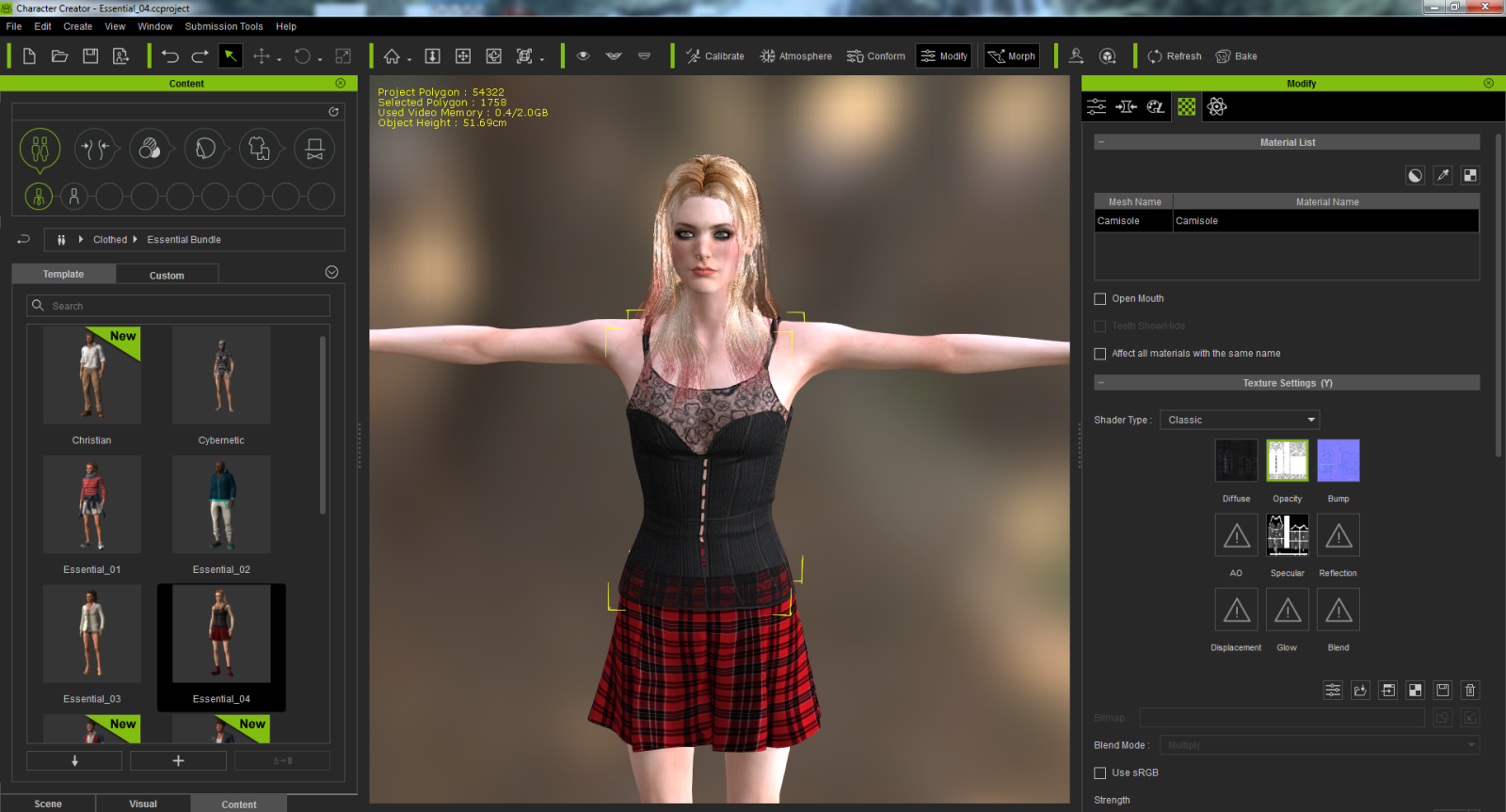Image resolution: width=1506 pixels, height=812 pixels.
Task: Open the Shader Type dropdown
Action: tap(1240, 421)
